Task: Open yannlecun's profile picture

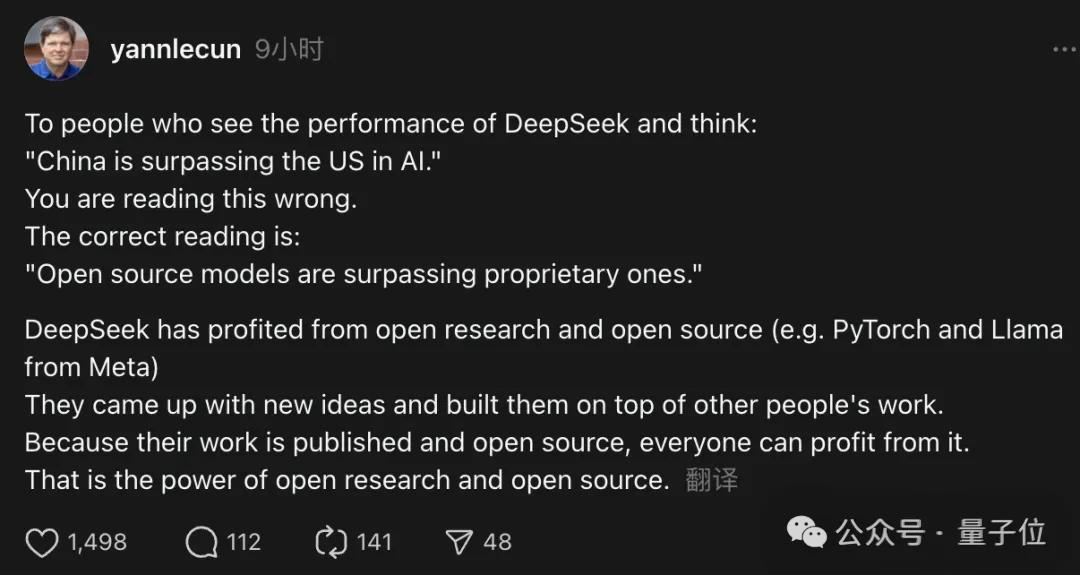Action: tap(56, 49)
